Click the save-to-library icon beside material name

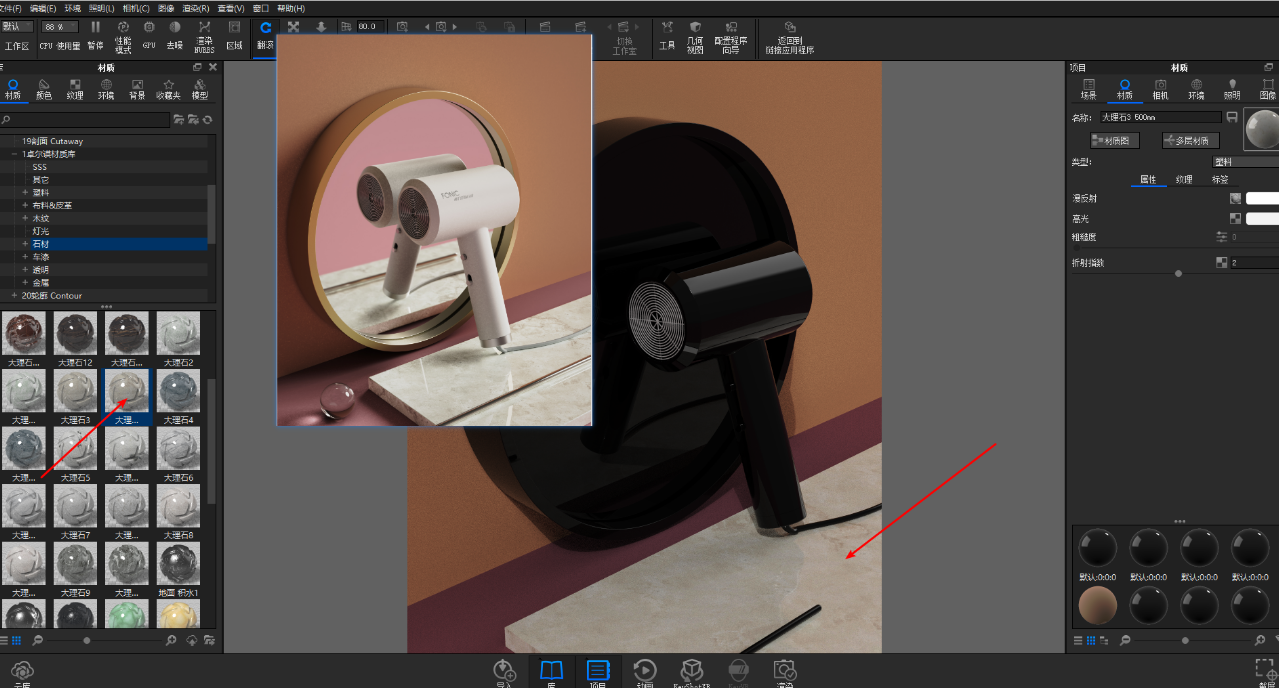[x=1232, y=117]
